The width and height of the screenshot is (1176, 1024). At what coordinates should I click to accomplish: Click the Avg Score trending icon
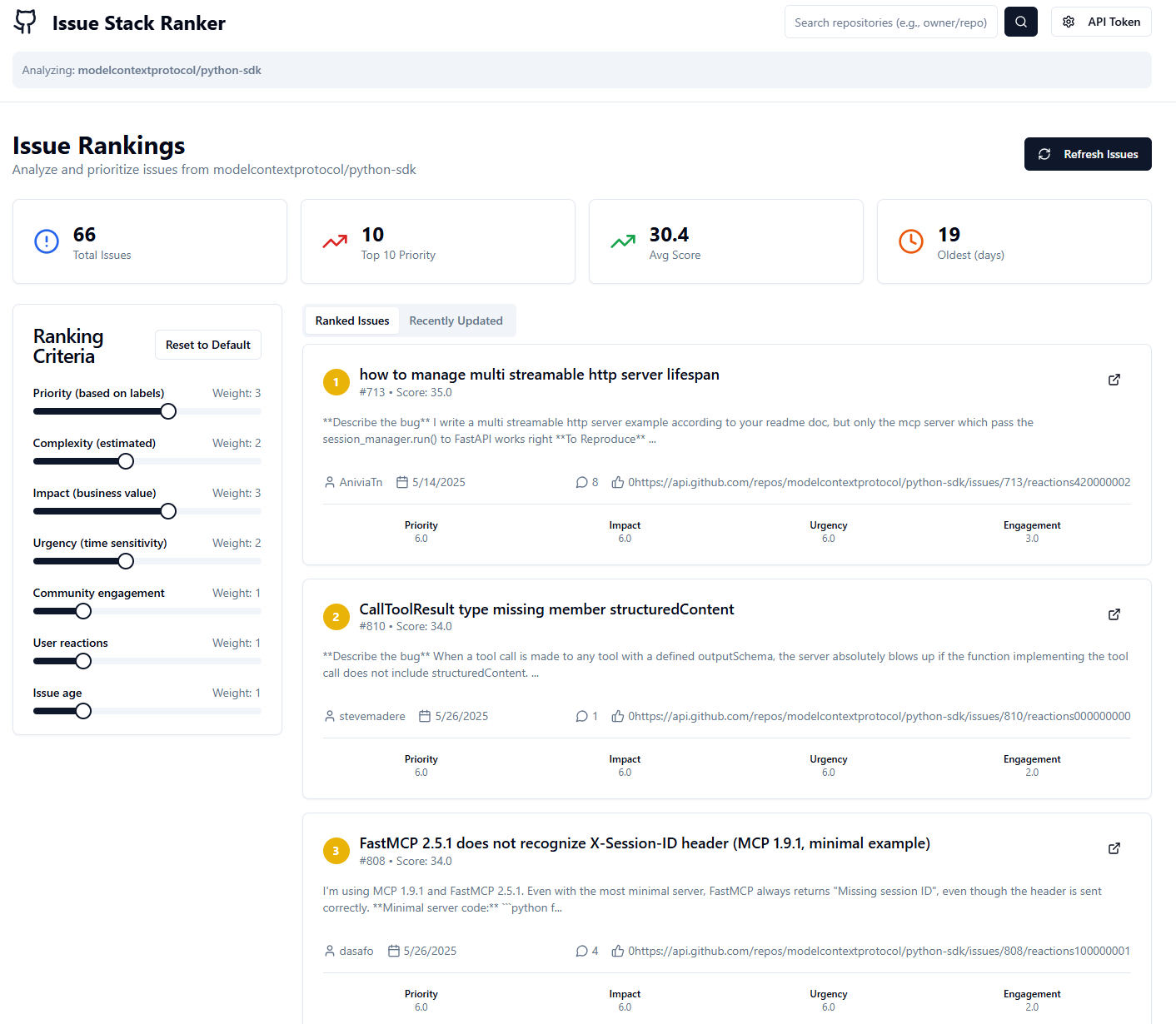tap(622, 241)
